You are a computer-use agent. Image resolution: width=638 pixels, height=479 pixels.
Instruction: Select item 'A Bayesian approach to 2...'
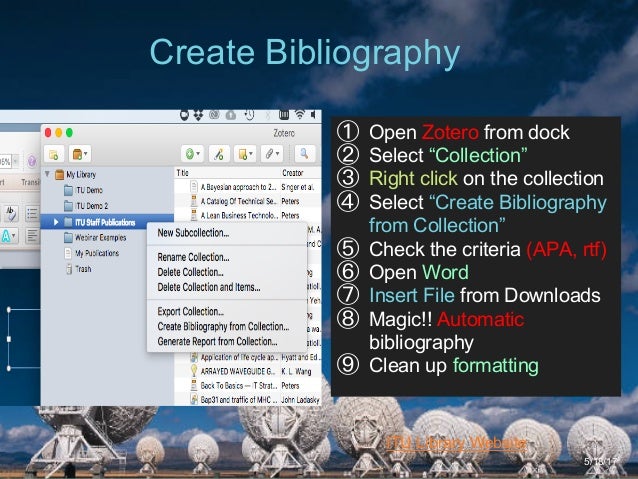click(238, 187)
